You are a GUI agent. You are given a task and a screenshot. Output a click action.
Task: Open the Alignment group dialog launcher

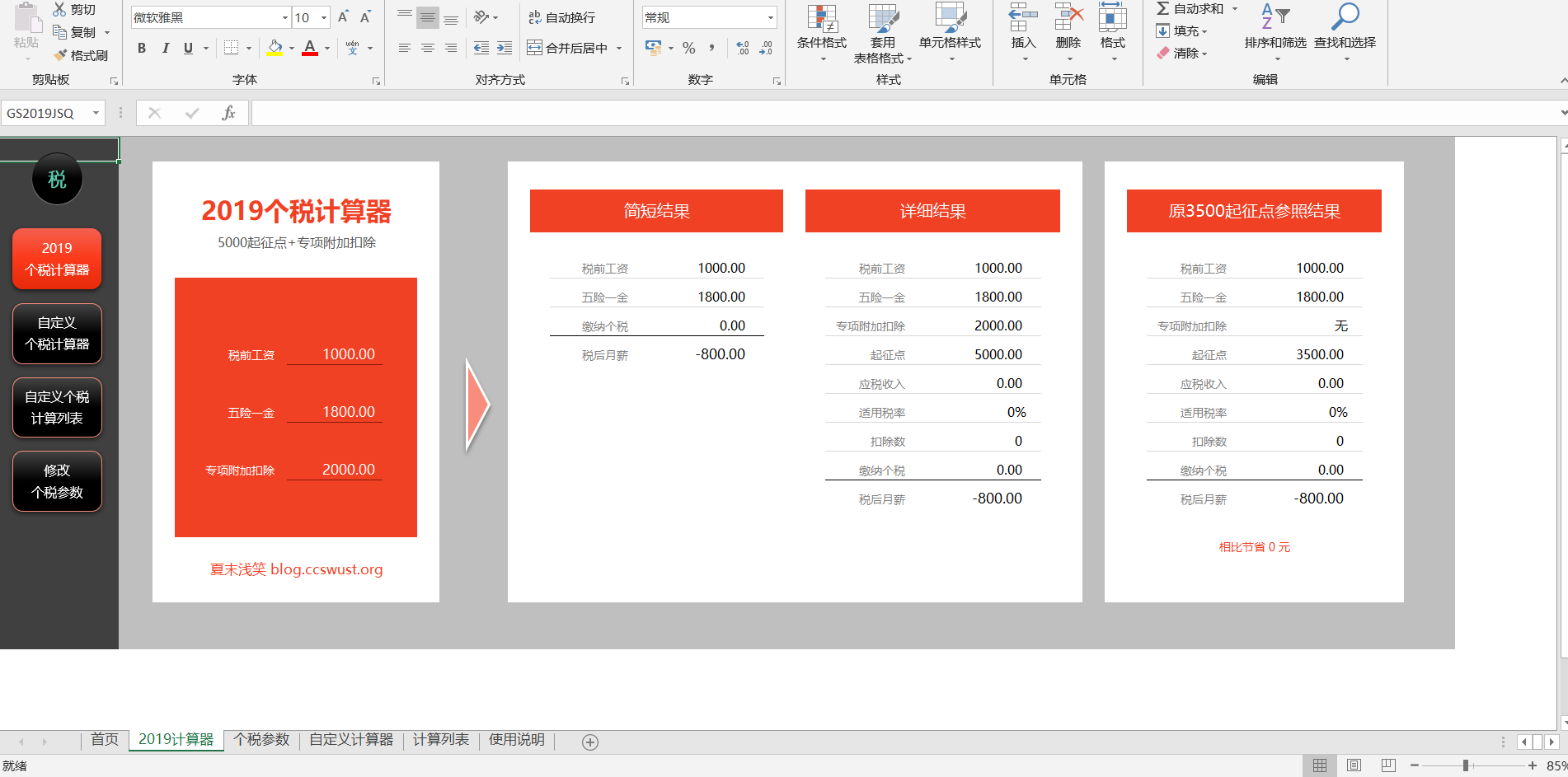[626, 81]
